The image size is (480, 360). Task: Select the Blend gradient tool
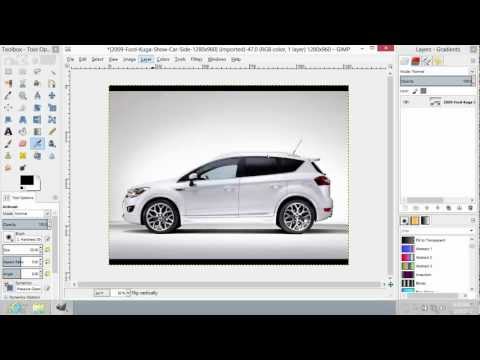pyautogui.click(x=37, y=132)
